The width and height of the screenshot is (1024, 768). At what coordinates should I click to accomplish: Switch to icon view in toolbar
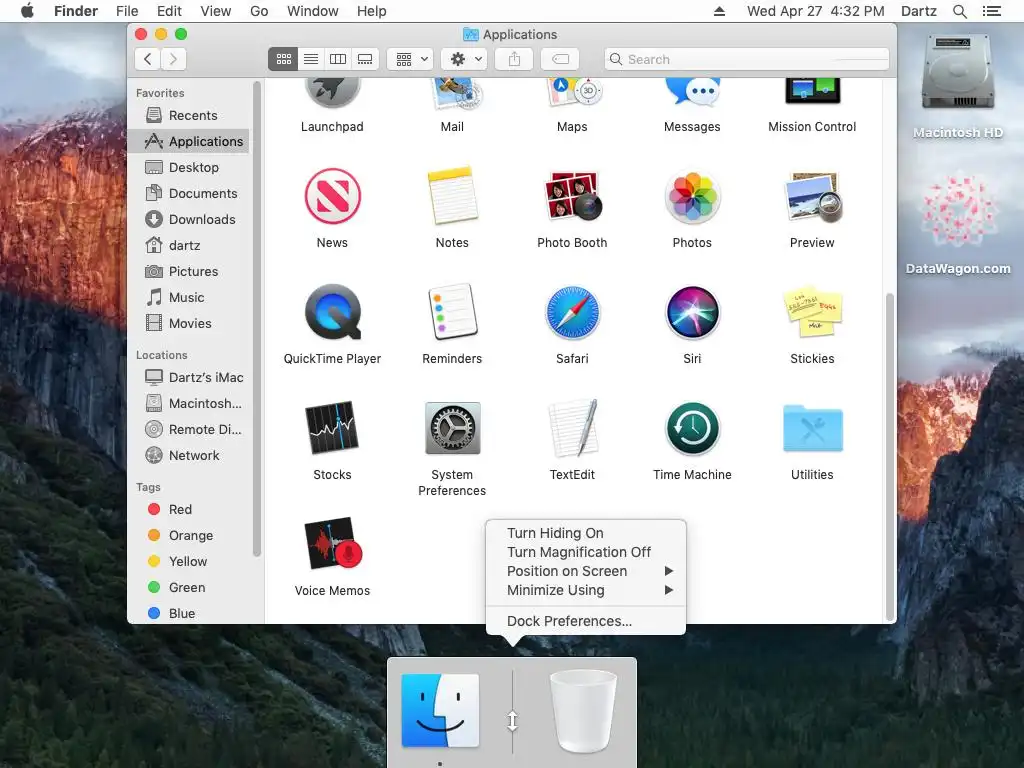(283, 59)
